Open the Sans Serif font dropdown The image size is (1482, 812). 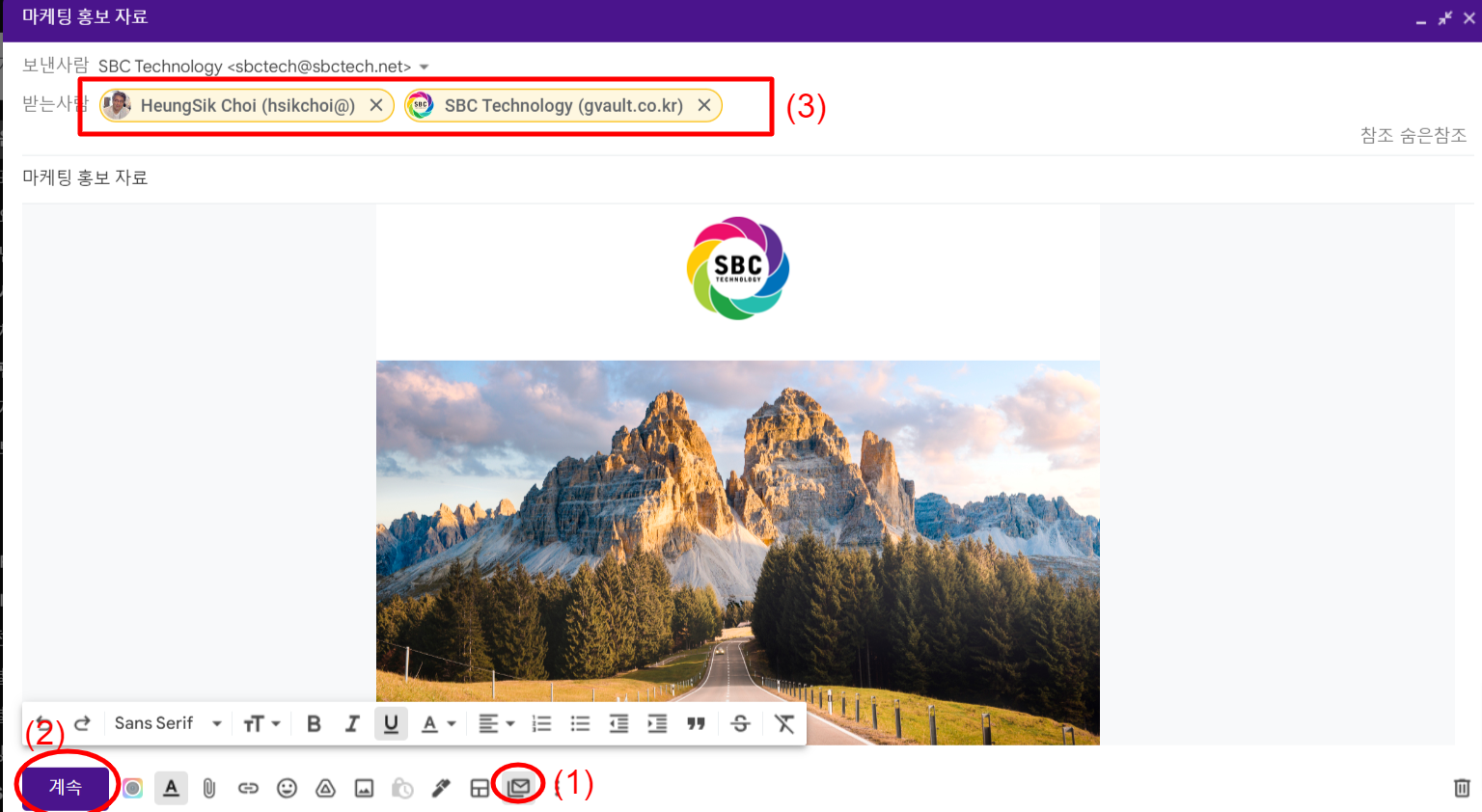[x=168, y=723]
